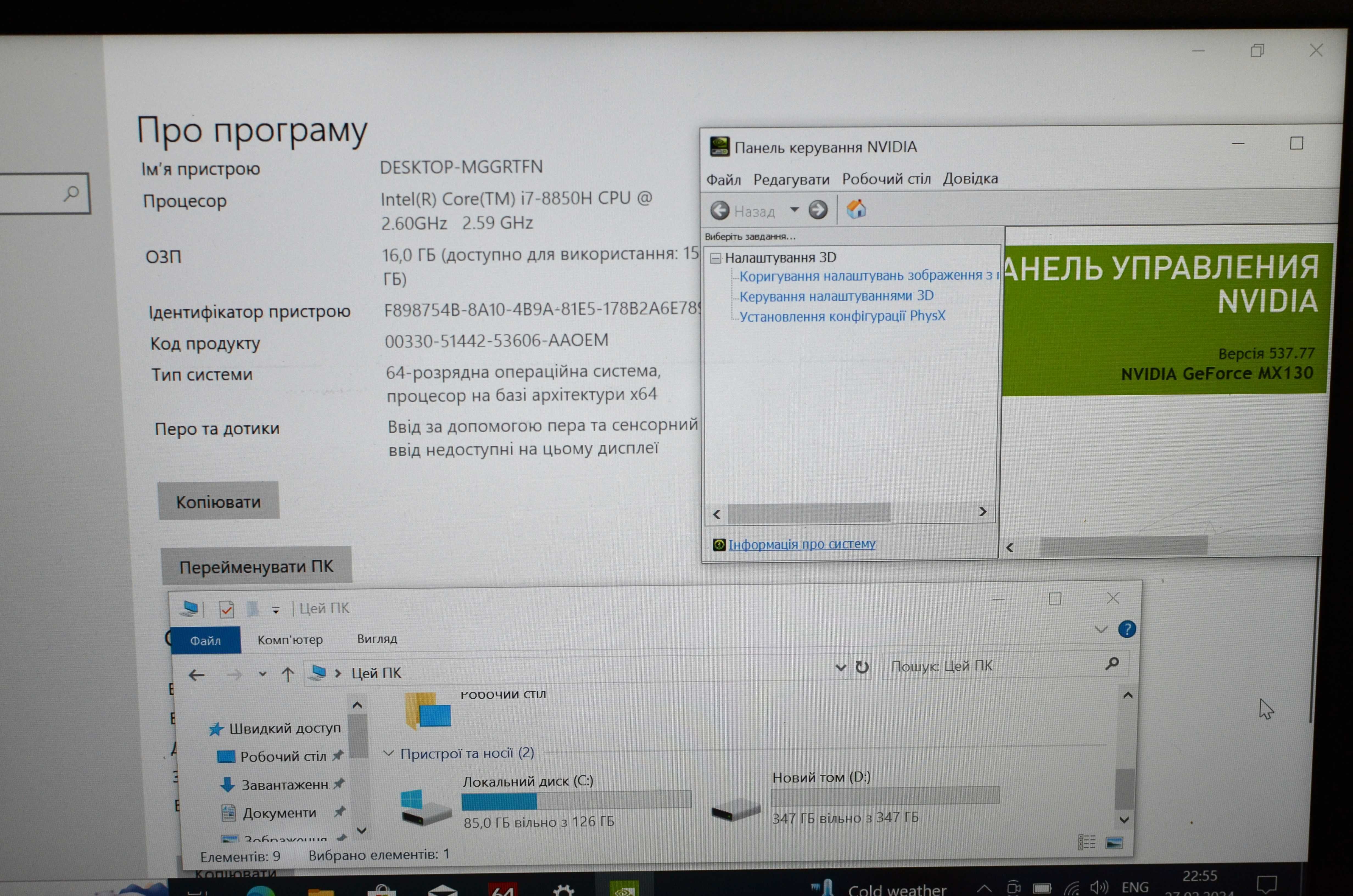The image size is (1353, 896).
Task: Open the NVIDIA Робочий стіл menu
Action: 886,179
